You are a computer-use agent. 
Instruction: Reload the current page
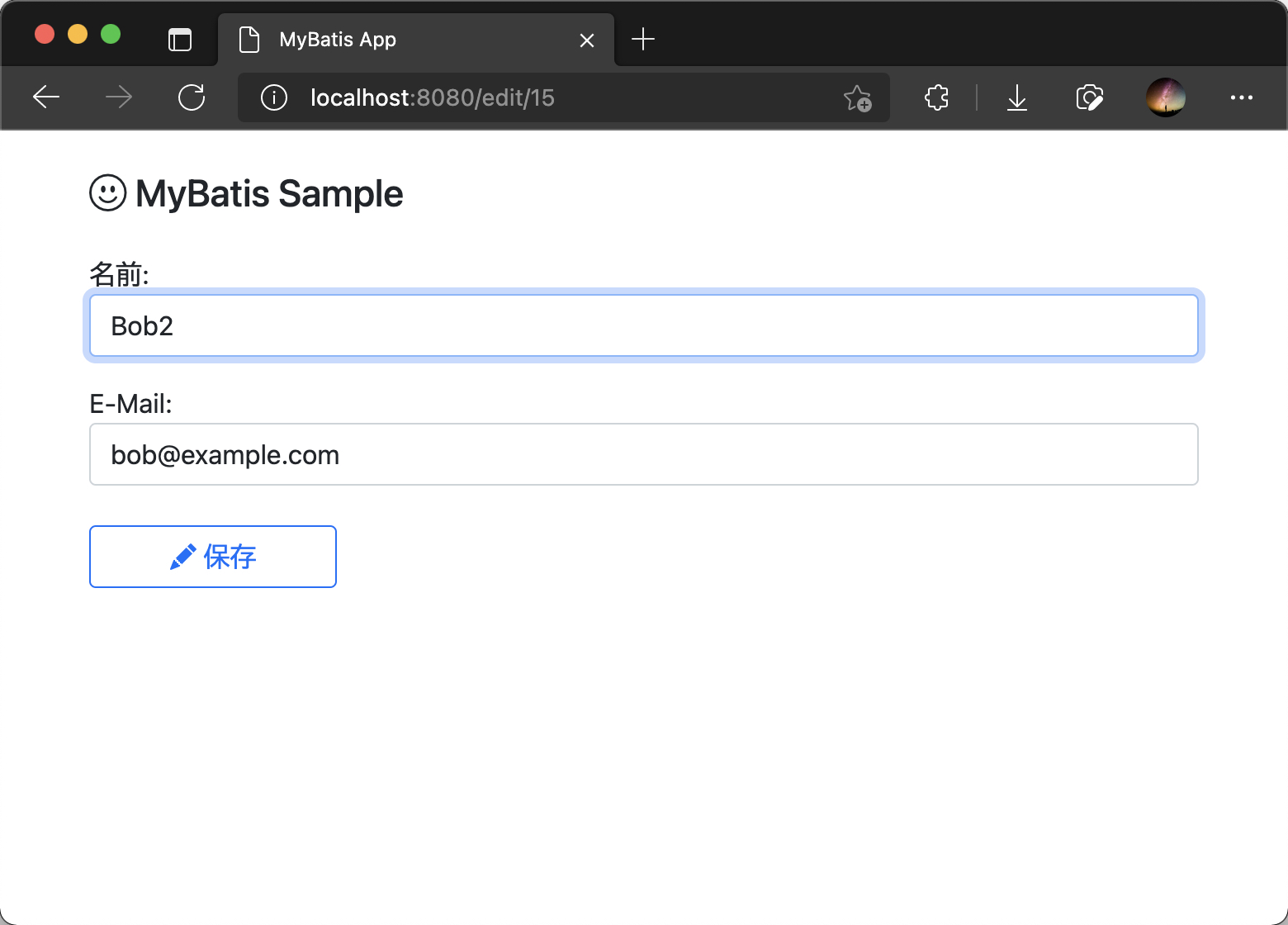pos(192,97)
